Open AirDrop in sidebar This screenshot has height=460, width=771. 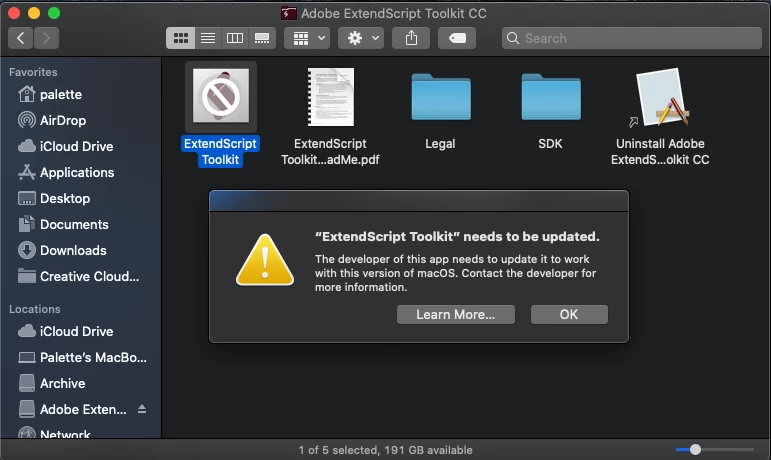52,120
